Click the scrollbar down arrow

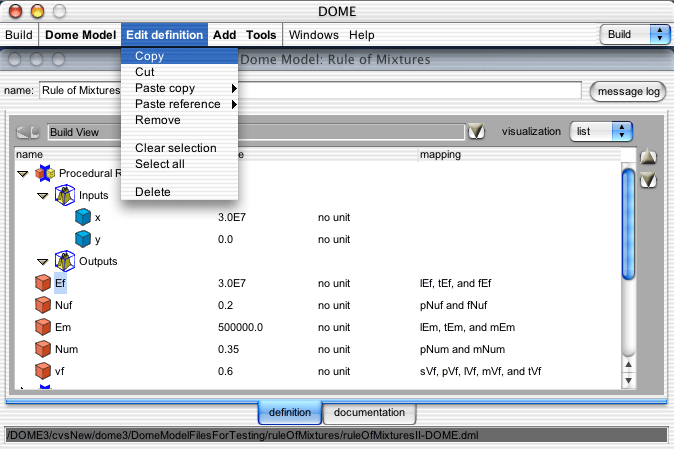(628, 381)
